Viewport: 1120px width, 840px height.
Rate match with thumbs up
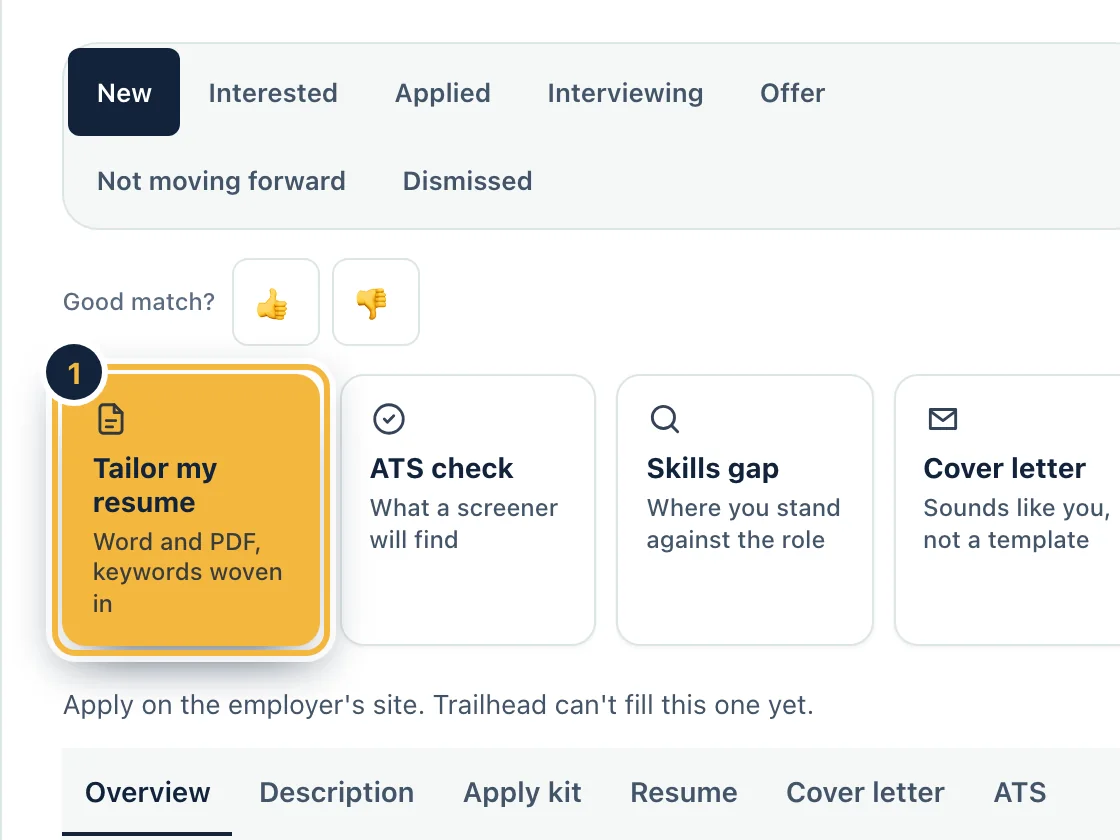(x=276, y=302)
